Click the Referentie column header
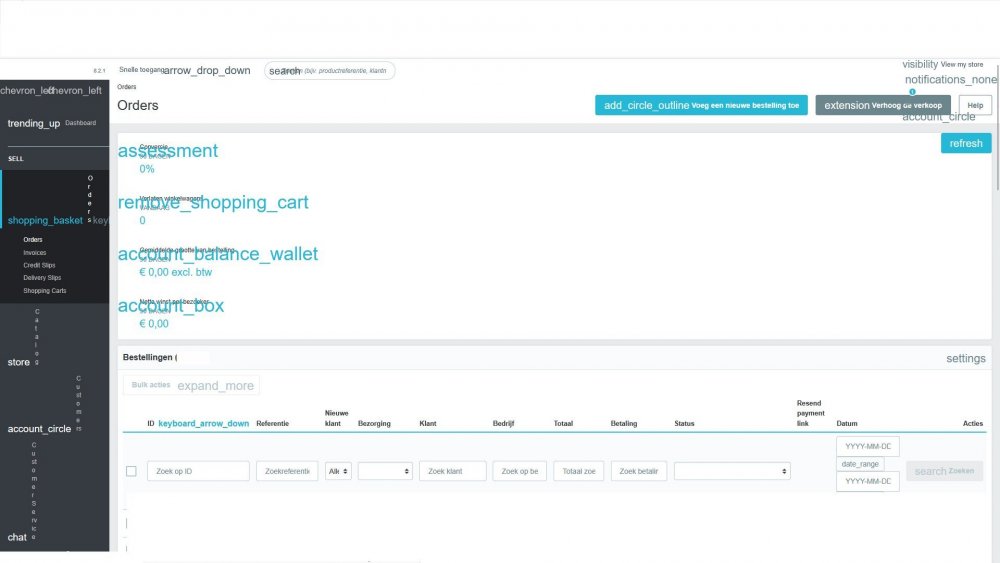Screen dimensions: 1000x563 (x=272, y=423)
